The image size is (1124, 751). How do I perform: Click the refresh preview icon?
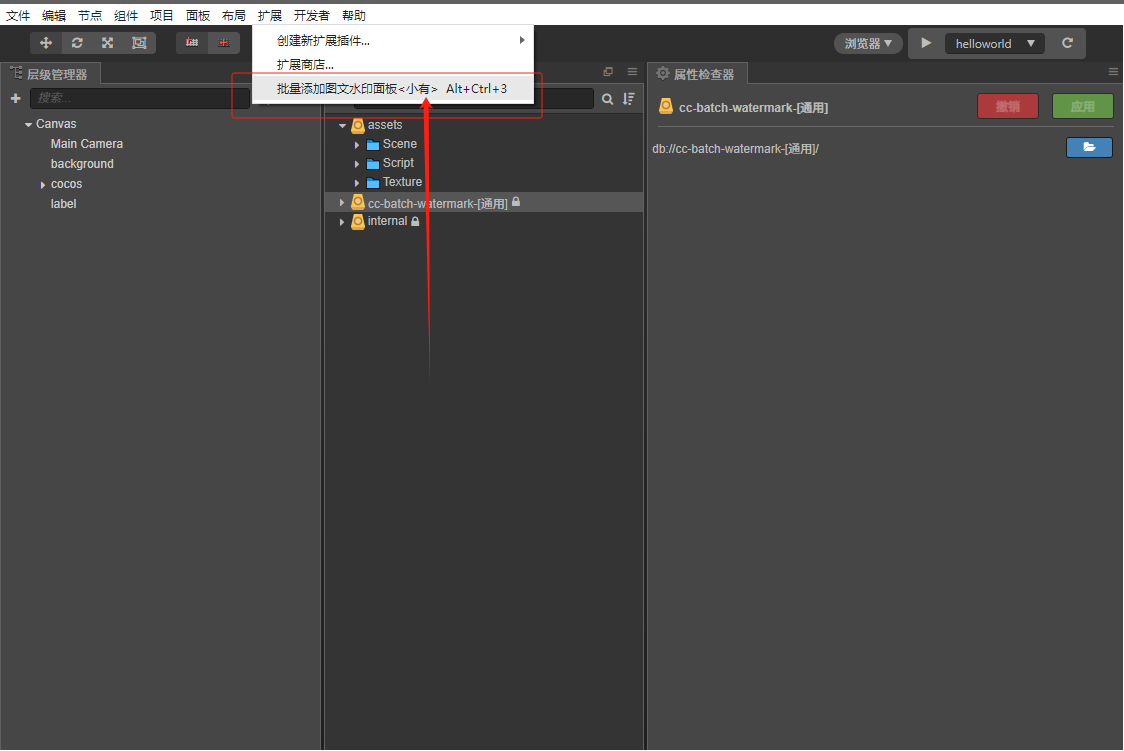coord(1067,43)
